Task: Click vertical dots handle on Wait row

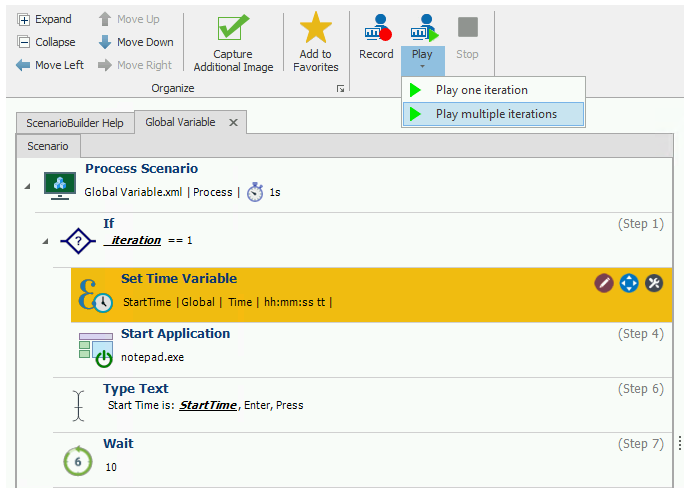Action: pos(680,443)
